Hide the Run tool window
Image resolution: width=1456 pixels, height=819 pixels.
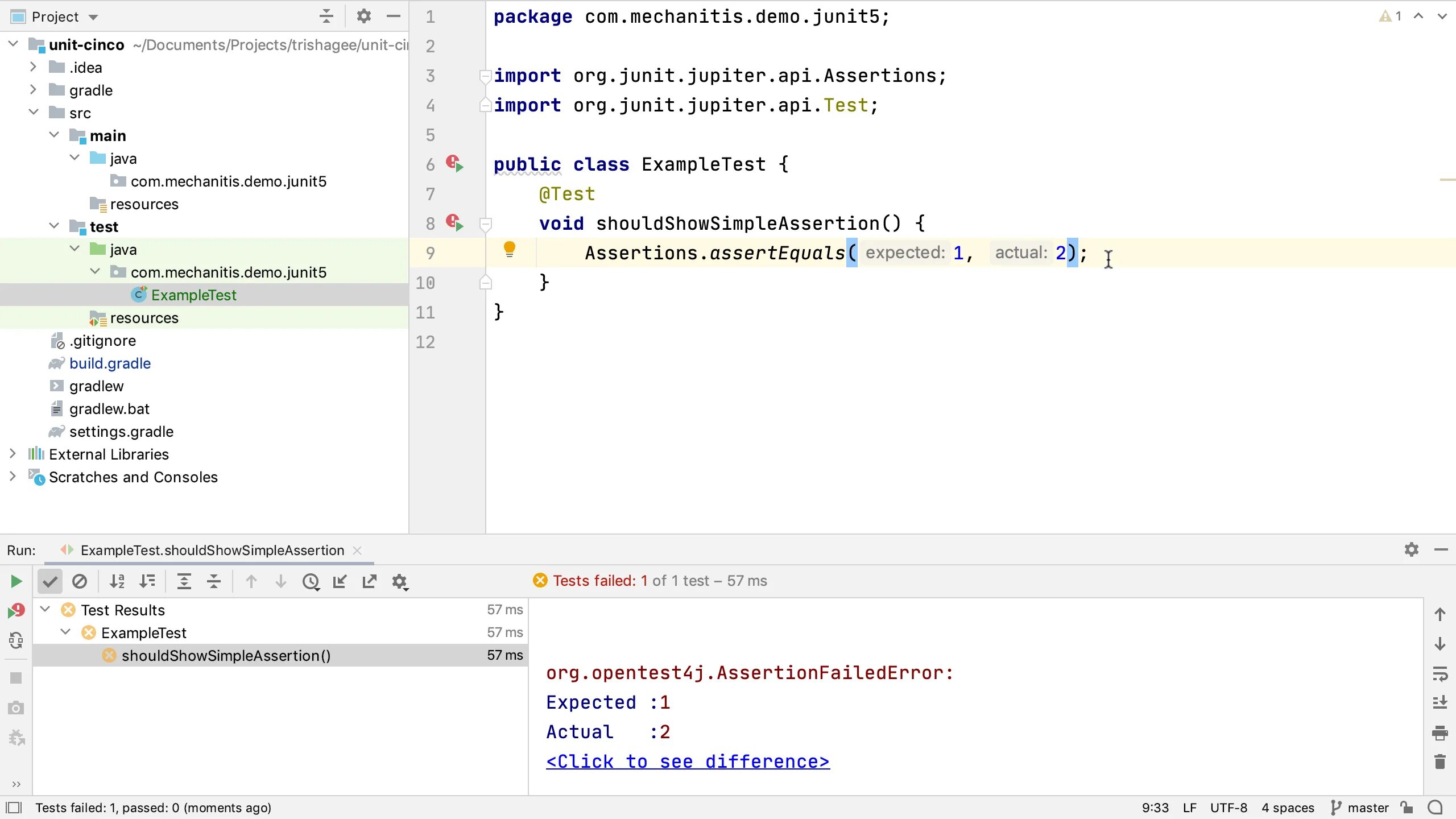point(1441,549)
